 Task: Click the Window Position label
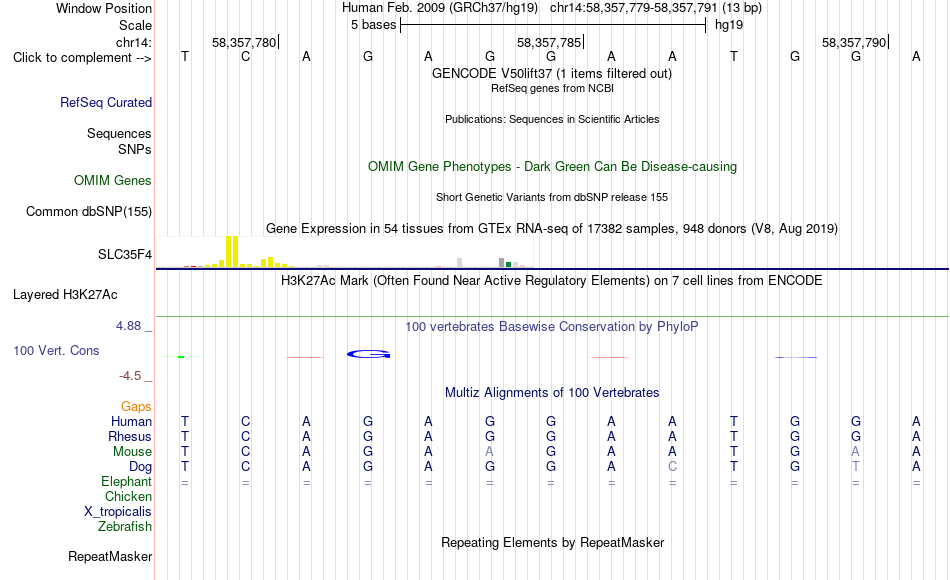[104, 8]
